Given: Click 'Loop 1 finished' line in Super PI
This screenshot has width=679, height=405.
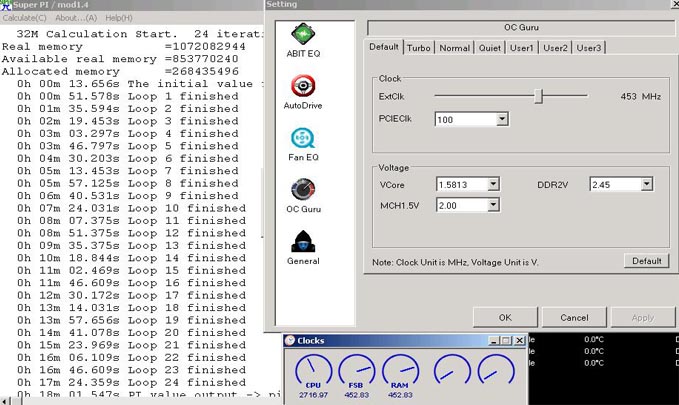Looking at the screenshot, I should coord(127,96).
